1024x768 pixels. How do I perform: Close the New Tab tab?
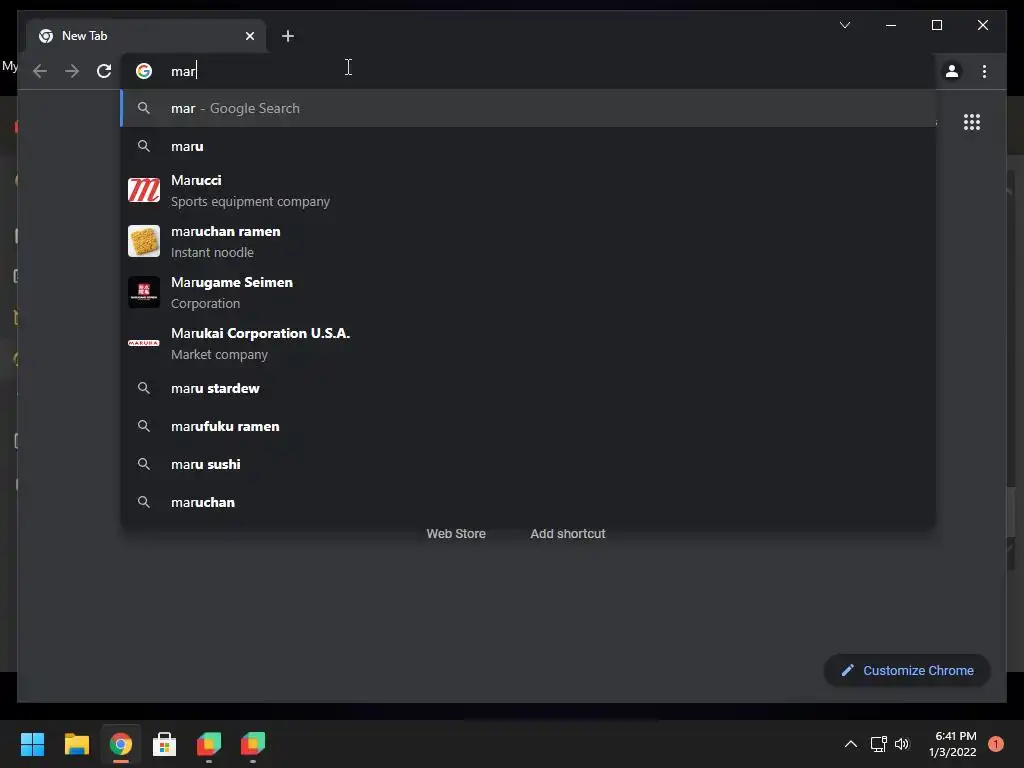[x=249, y=36]
